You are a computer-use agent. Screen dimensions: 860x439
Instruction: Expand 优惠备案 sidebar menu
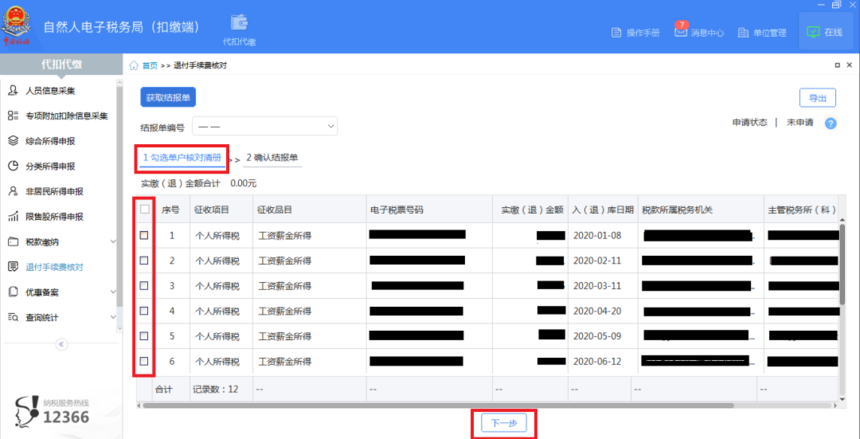pos(60,292)
